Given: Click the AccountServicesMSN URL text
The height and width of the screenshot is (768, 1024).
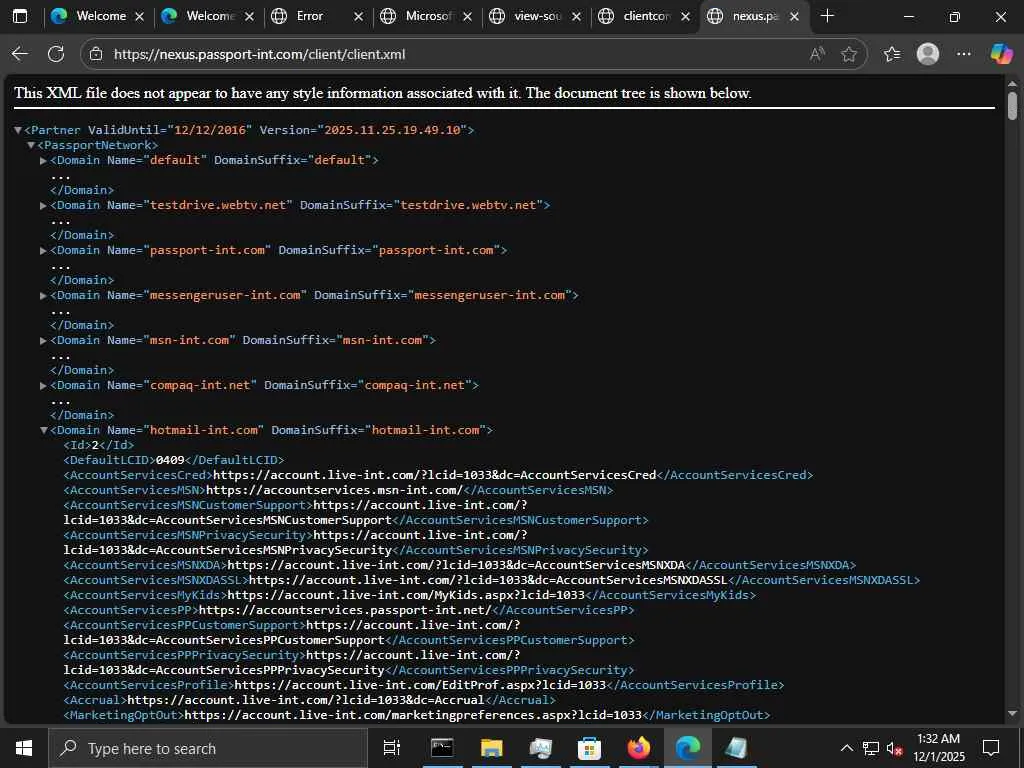Looking at the screenshot, I should [x=334, y=490].
